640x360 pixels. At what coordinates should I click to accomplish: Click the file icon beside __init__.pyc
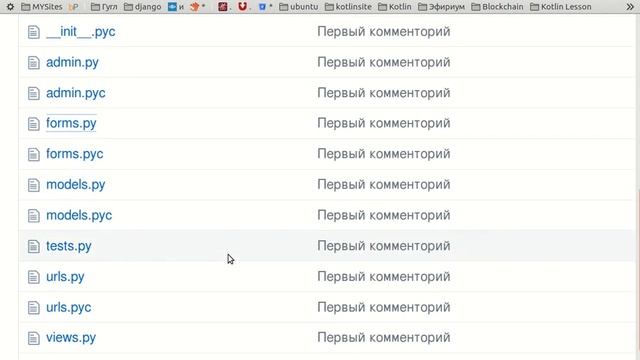tap(33, 32)
